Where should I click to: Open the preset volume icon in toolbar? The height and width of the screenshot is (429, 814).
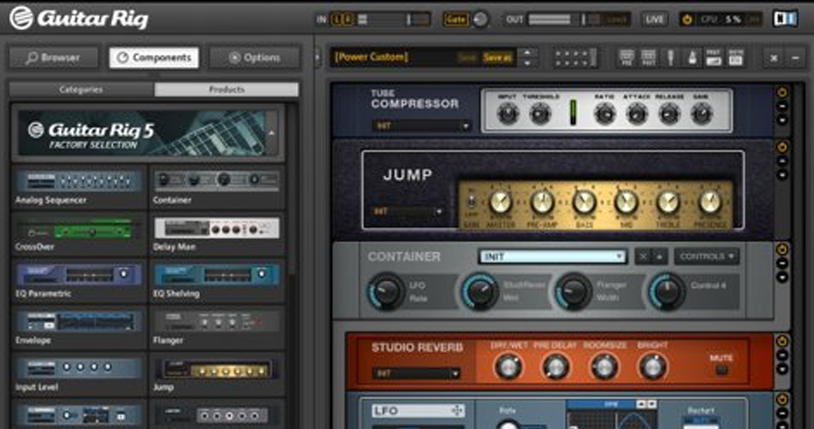pos(714,58)
